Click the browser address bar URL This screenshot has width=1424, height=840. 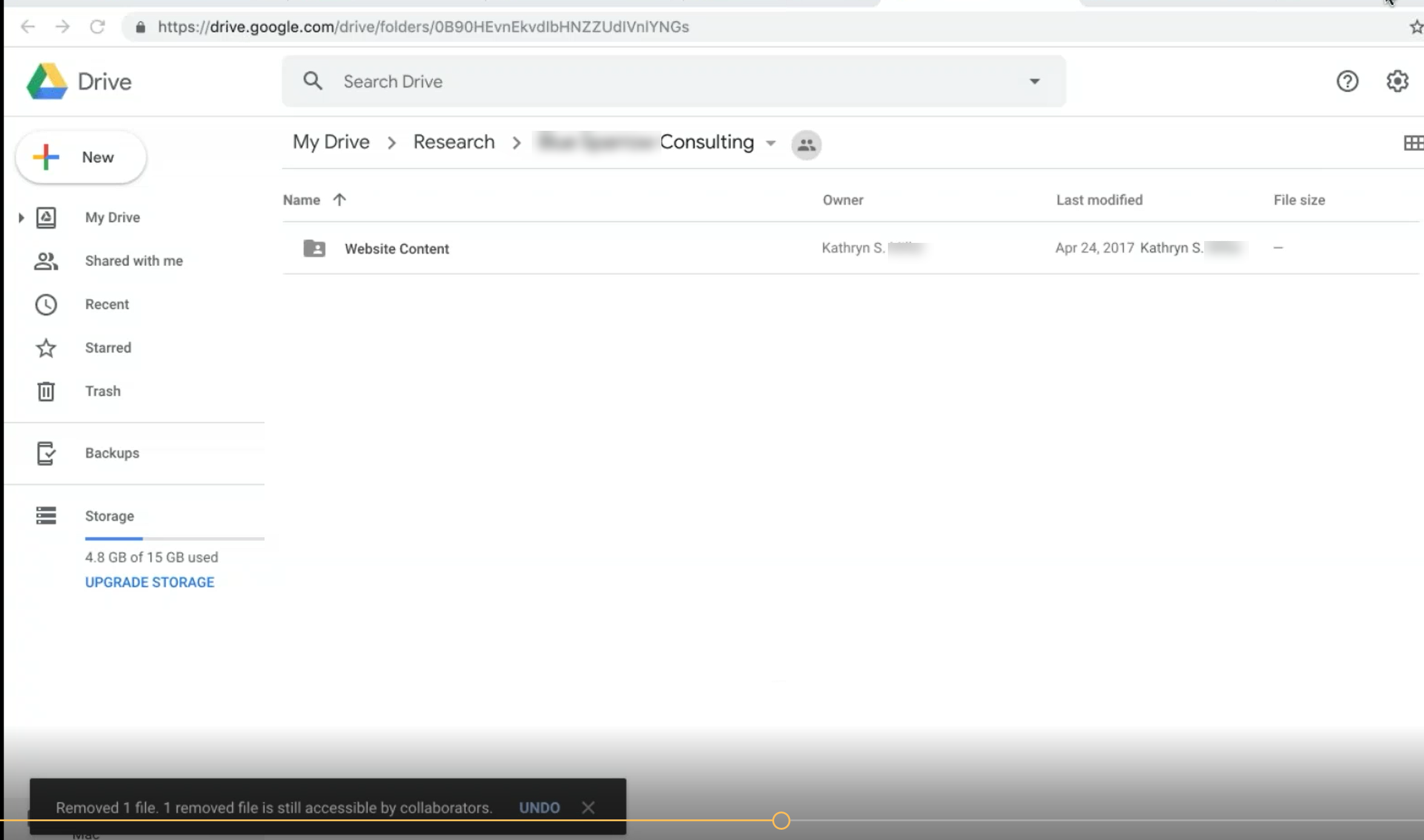423,27
